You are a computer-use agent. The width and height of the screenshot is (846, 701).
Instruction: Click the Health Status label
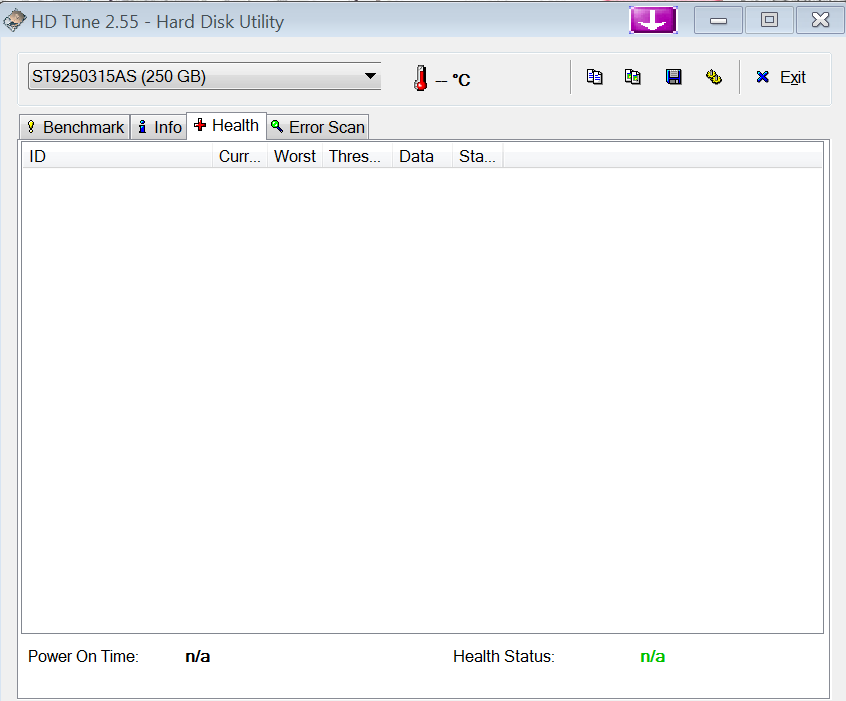point(504,657)
